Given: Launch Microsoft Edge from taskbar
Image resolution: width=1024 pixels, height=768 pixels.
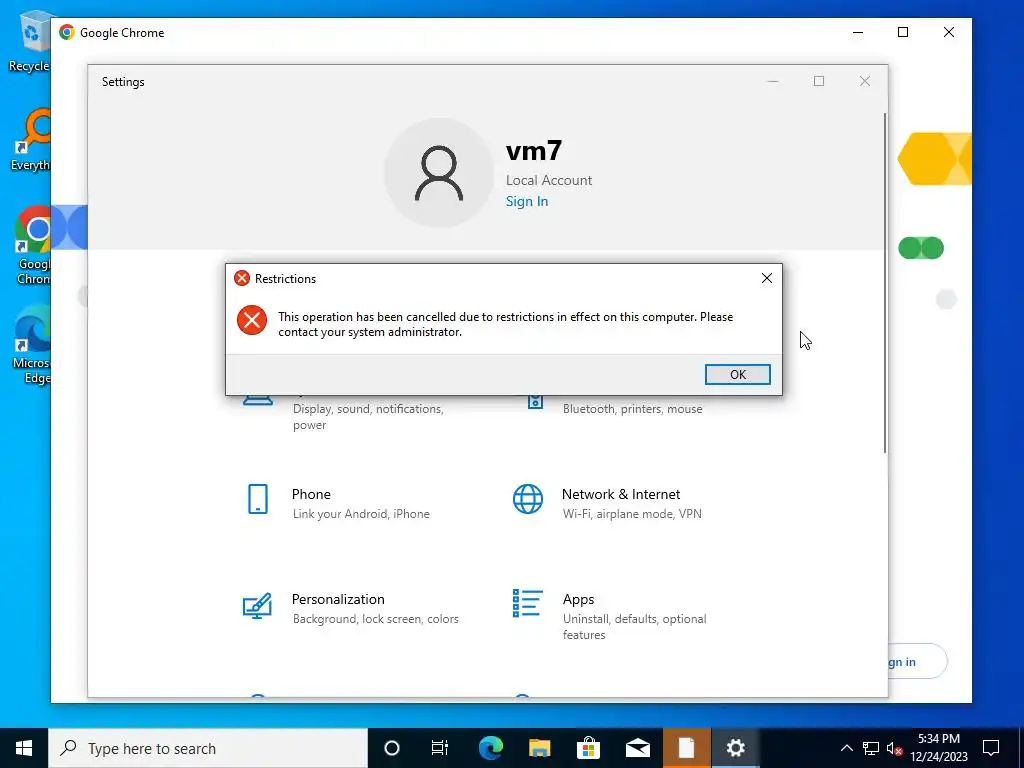Looking at the screenshot, I should coord(490,748).
